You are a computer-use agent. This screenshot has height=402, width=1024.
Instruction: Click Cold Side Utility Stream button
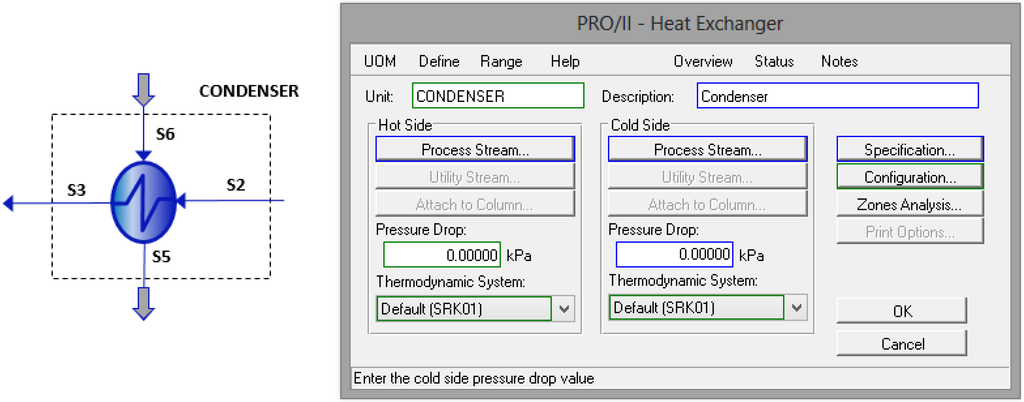coord(708,177)
